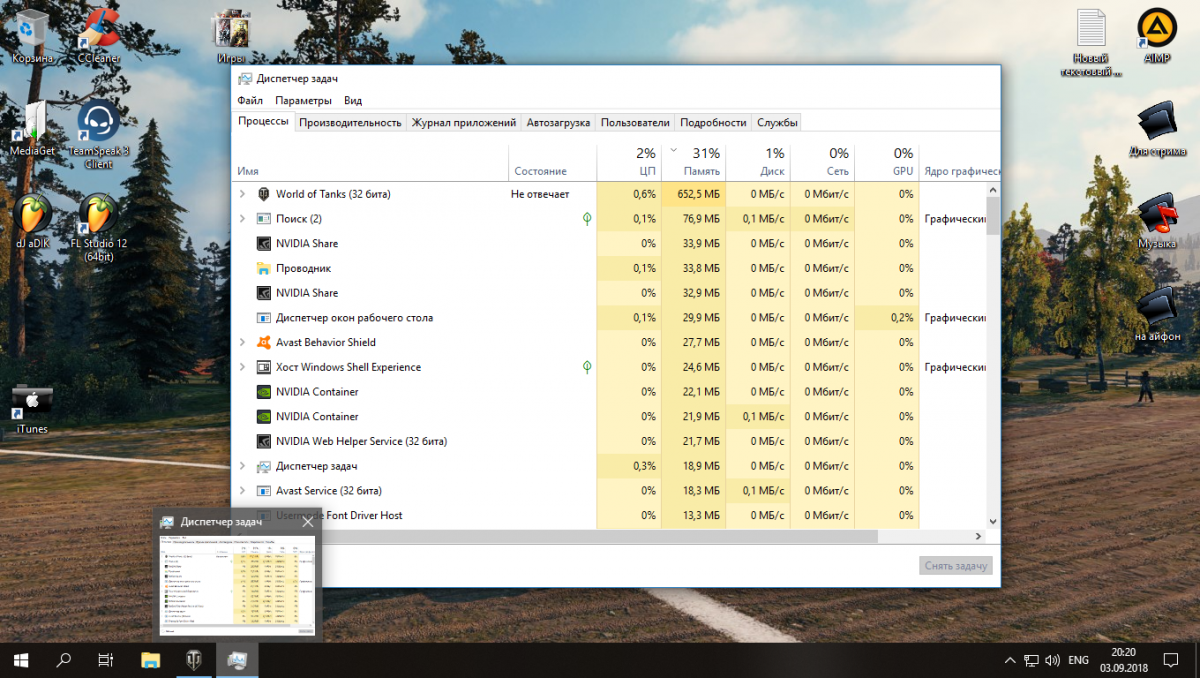This screenshot has width=1200, height=678.
Task: Expand the Avast Service (32 бита) group
Action: pos(242,491)
